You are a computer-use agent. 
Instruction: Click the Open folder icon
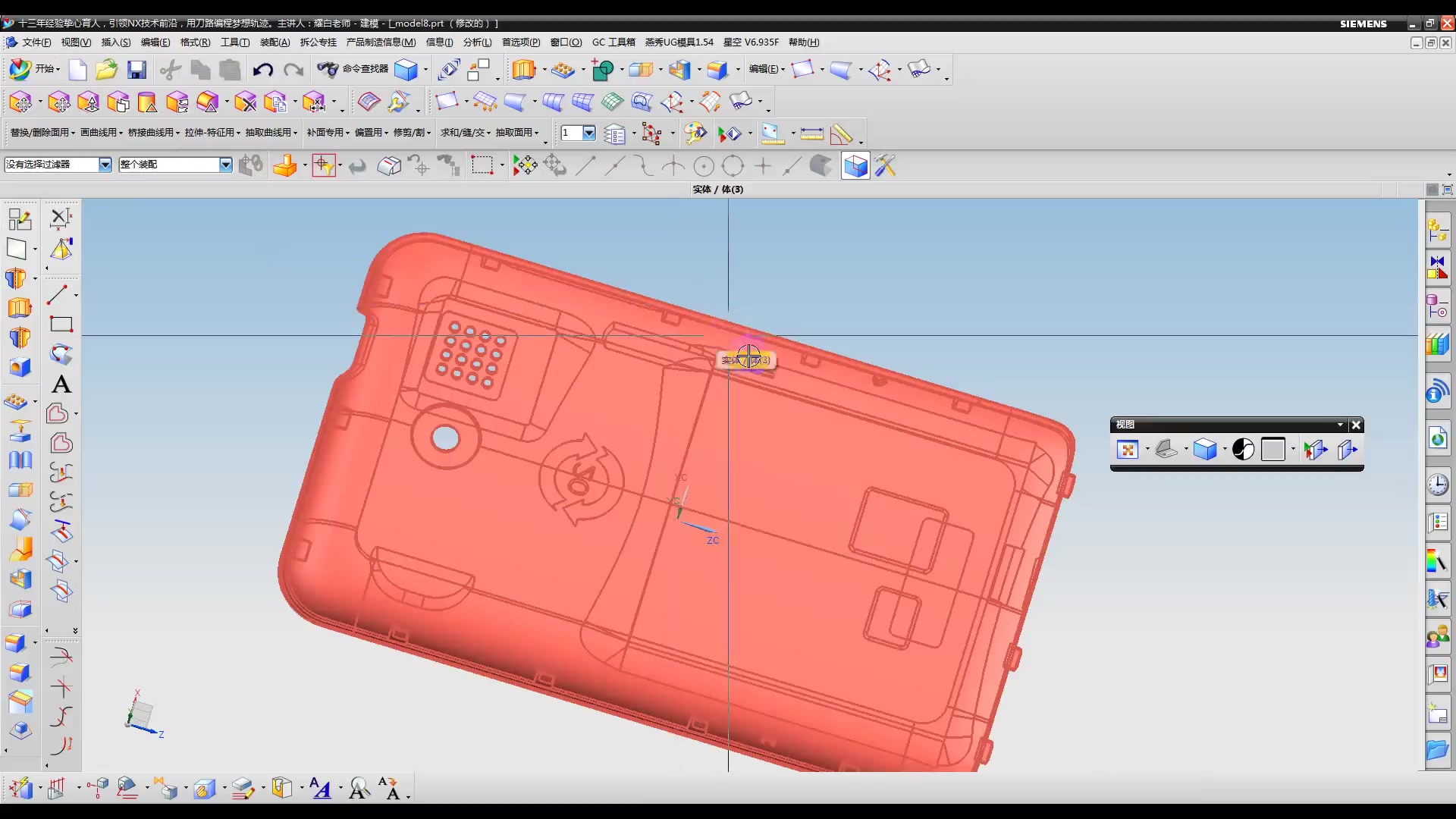106,70
